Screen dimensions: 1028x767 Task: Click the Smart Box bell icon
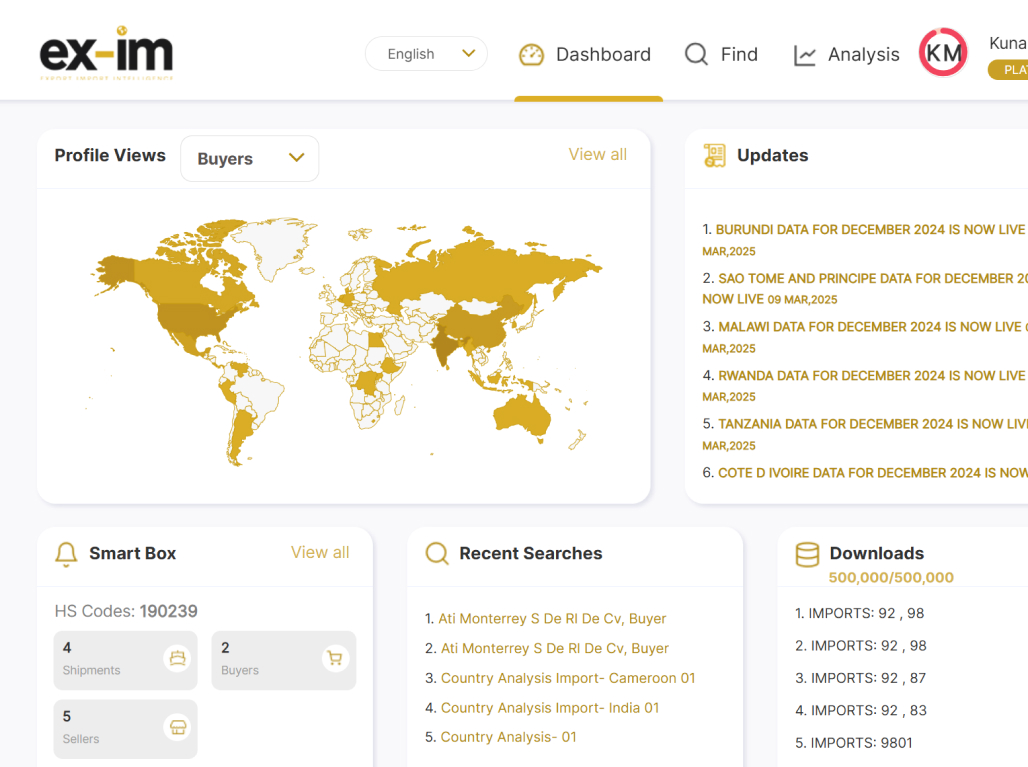(66, 554)
